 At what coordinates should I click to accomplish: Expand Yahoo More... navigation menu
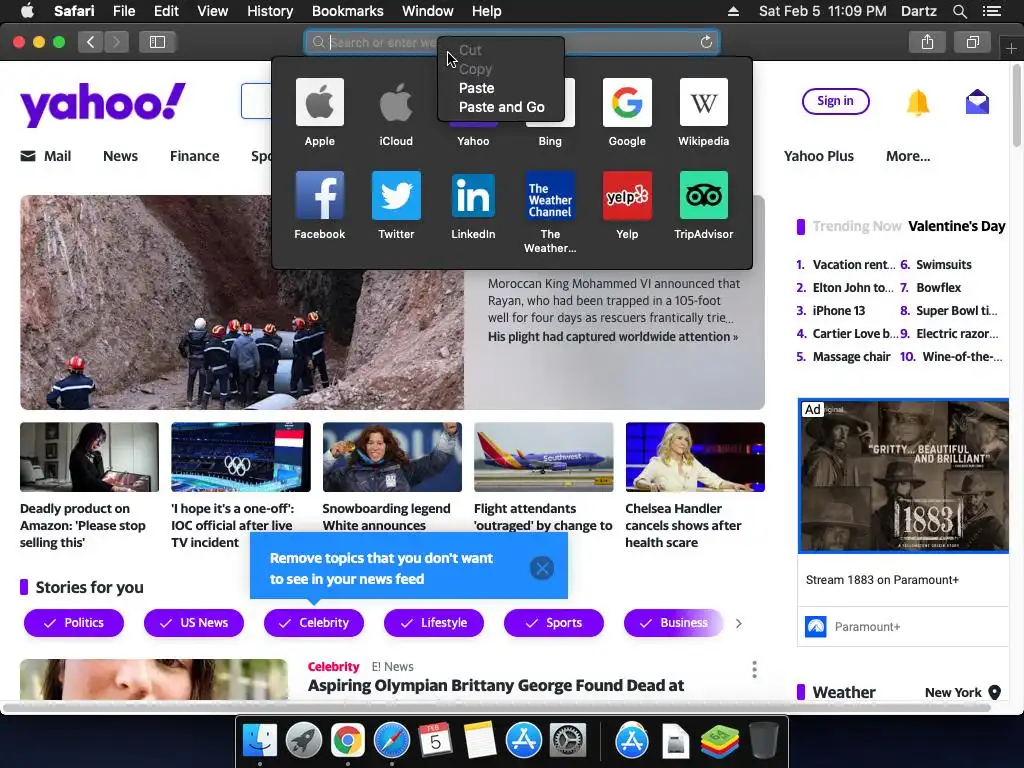[x=908, y=156]
